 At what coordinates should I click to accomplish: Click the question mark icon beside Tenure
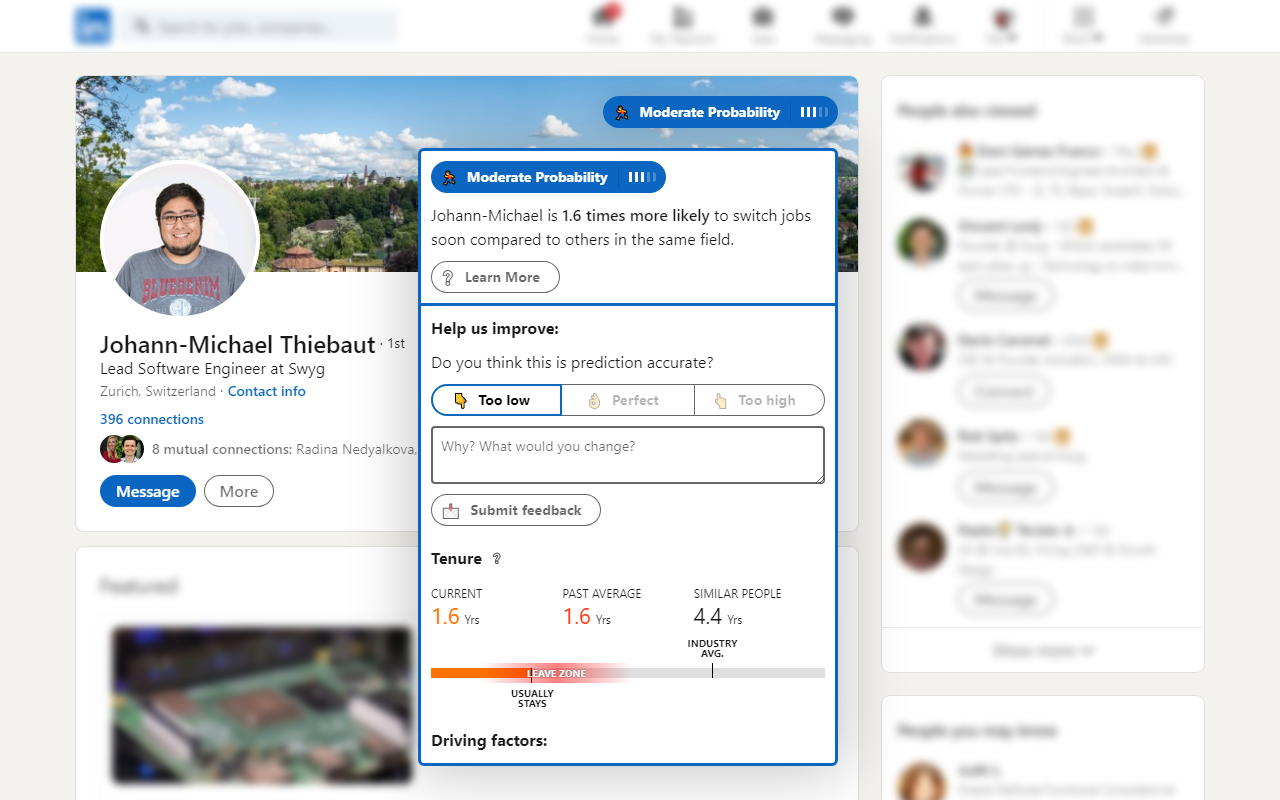pos(497,559)
